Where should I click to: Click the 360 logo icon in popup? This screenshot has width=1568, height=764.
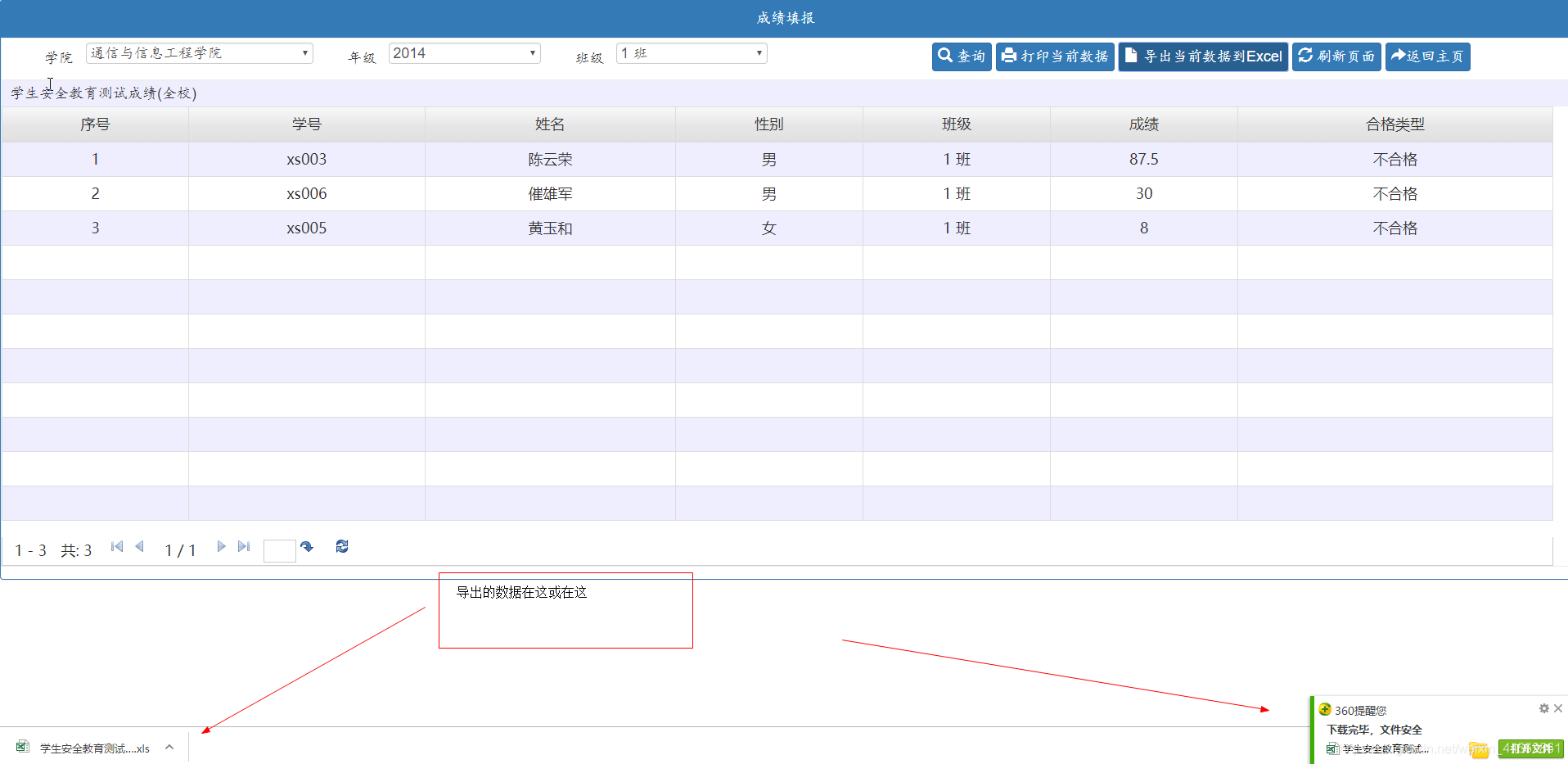coord(1325,709)
